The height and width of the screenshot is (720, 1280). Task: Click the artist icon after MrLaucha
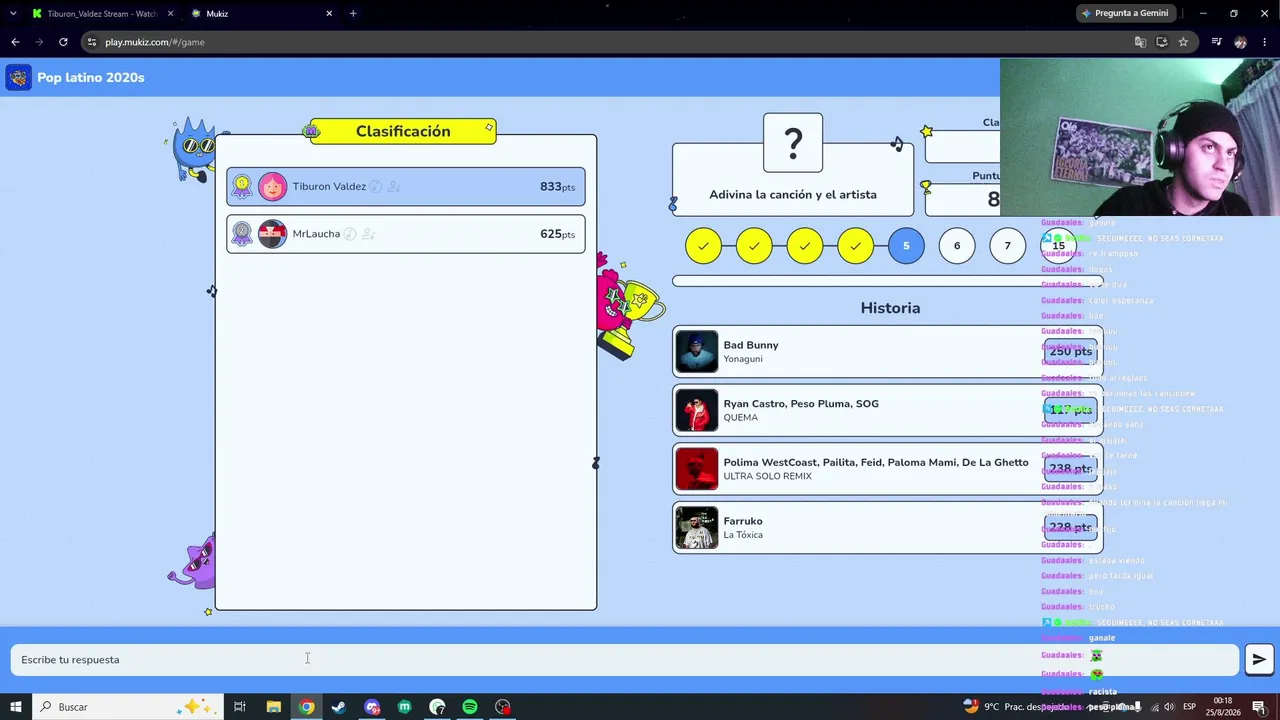click(x=368, y=234)
